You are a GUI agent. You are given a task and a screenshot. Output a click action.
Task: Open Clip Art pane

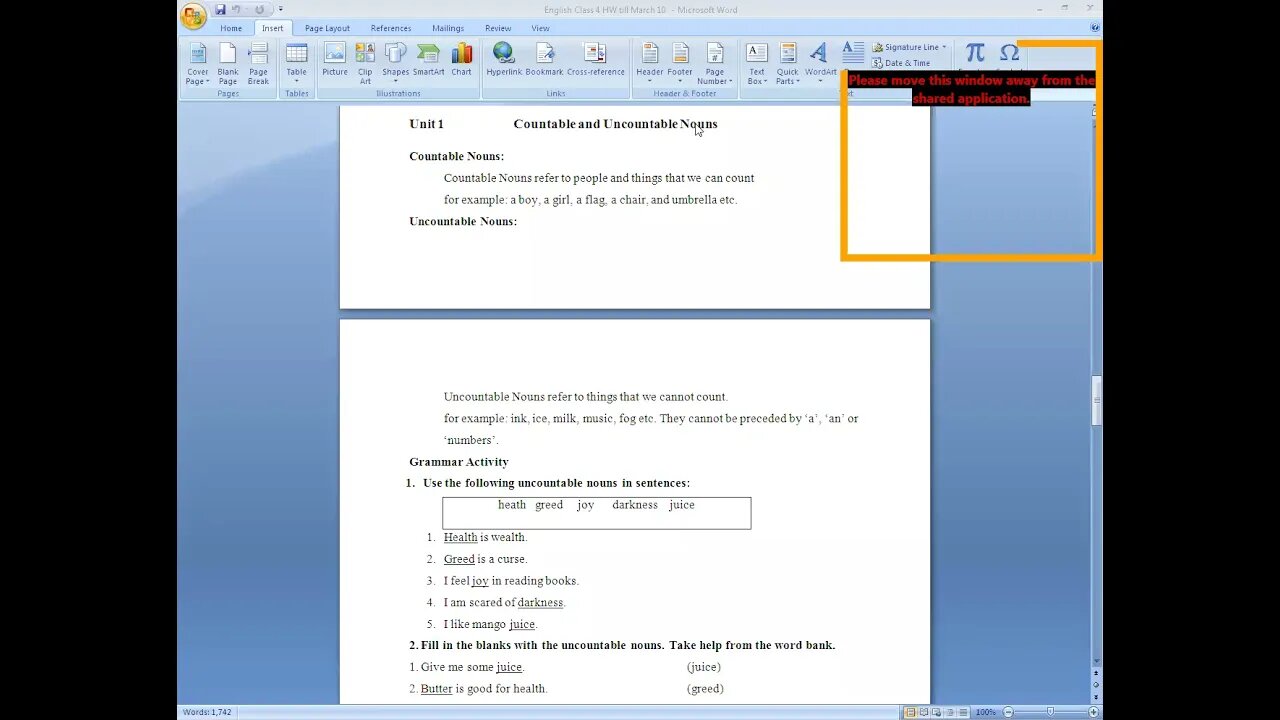point(365,64)
